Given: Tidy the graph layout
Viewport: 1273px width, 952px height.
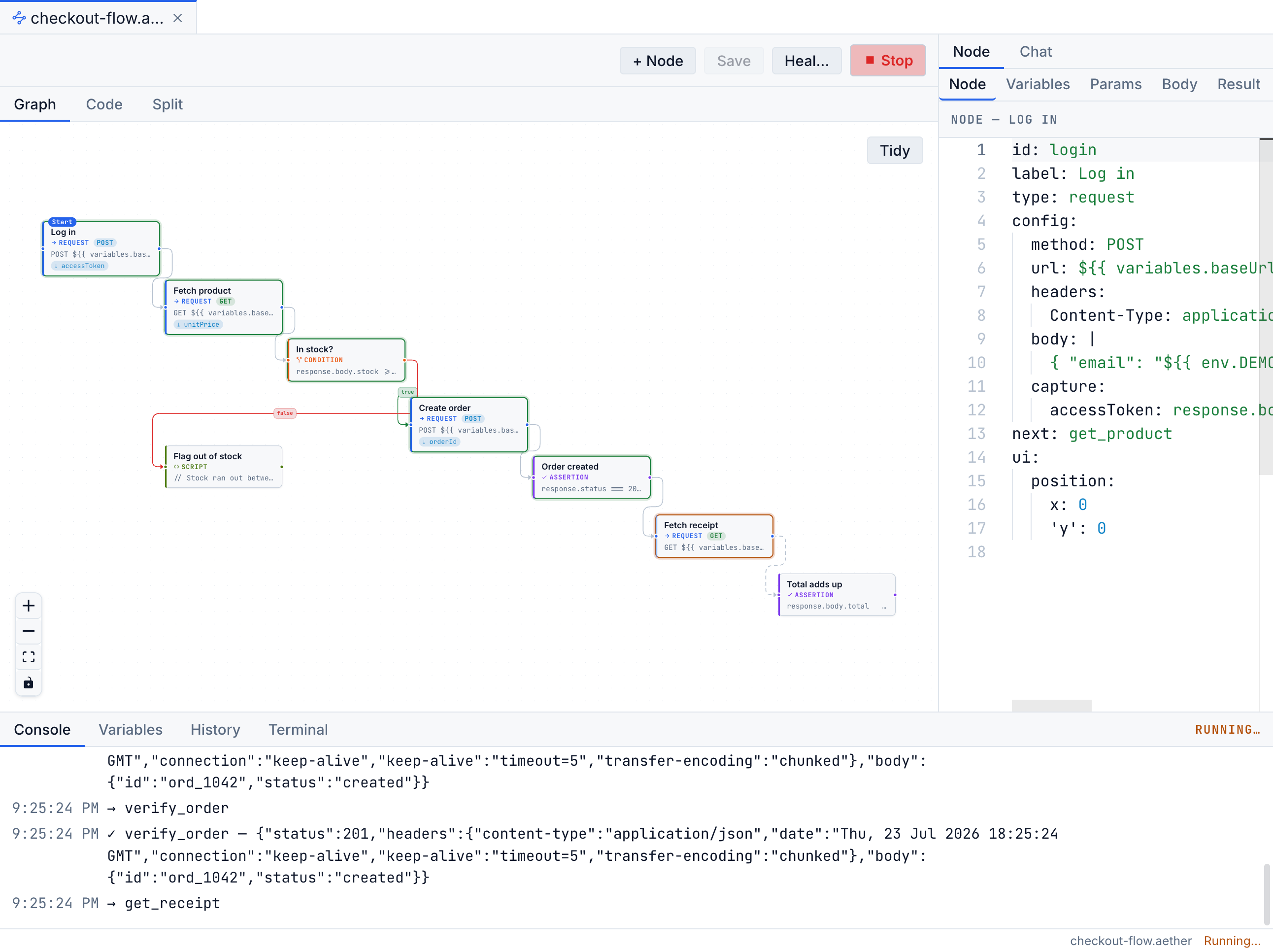Looking at the screenshot, I should (x=894, y=150).
